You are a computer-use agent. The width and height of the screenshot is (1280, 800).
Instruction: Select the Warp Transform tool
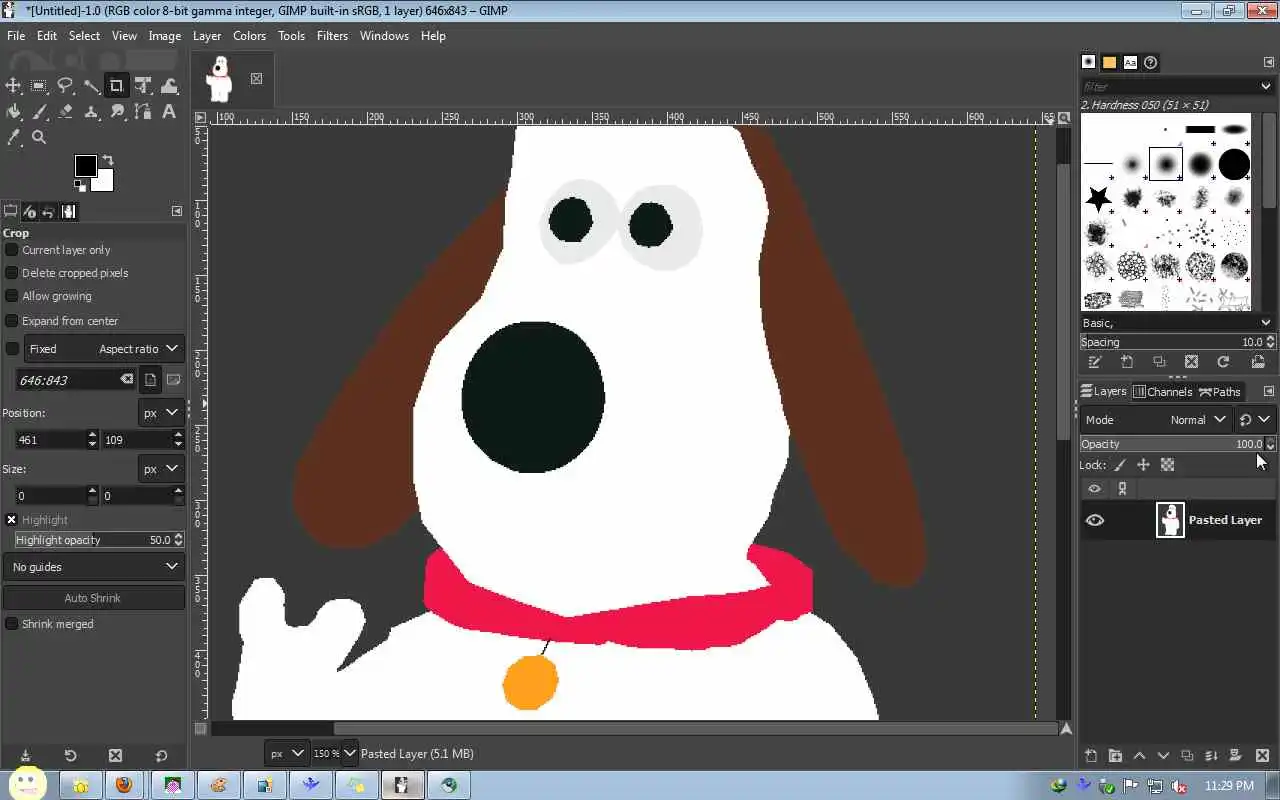click(x=169, y=86)
